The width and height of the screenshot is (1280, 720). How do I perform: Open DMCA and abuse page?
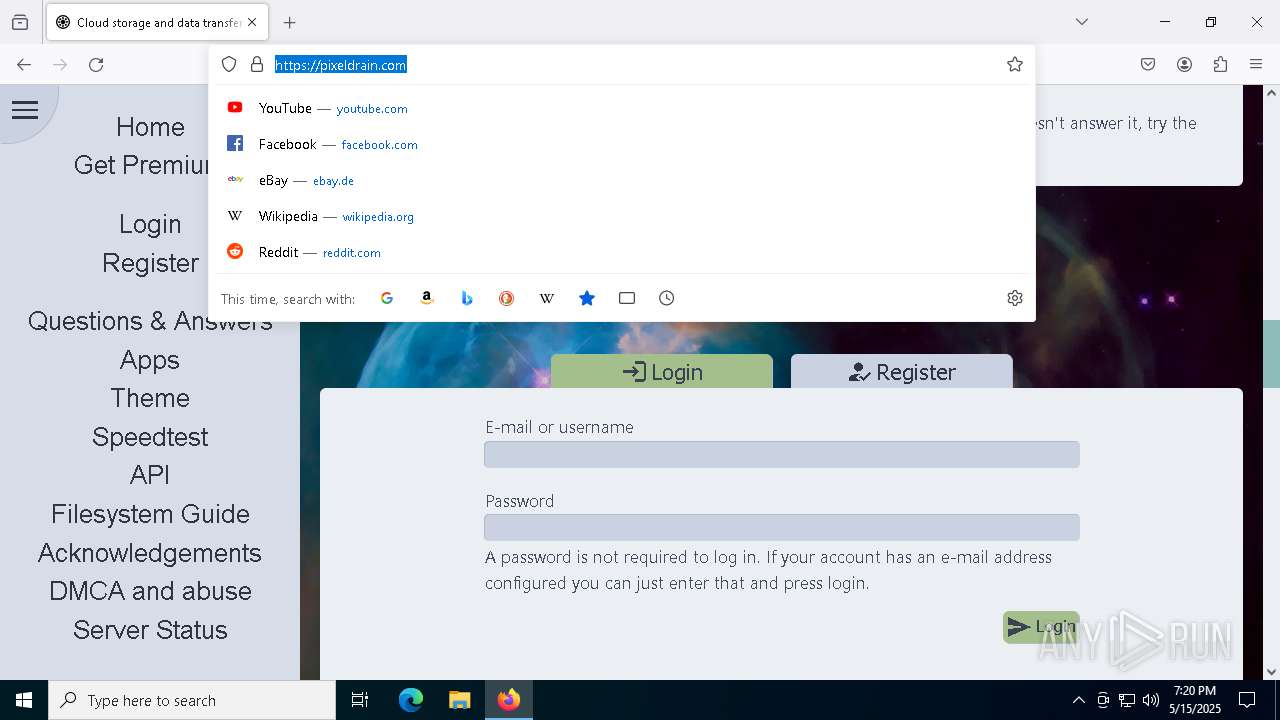click(x=150, y=591)
